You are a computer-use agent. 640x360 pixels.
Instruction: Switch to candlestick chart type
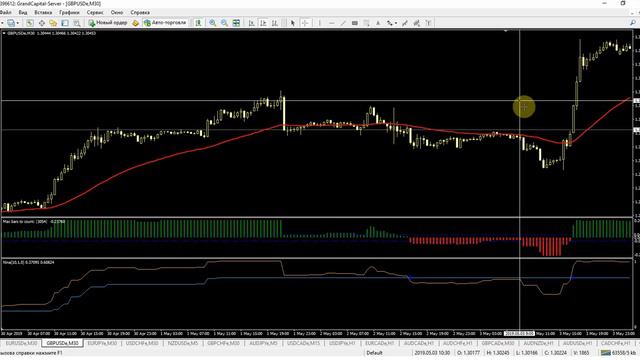(x=263, y=23)
